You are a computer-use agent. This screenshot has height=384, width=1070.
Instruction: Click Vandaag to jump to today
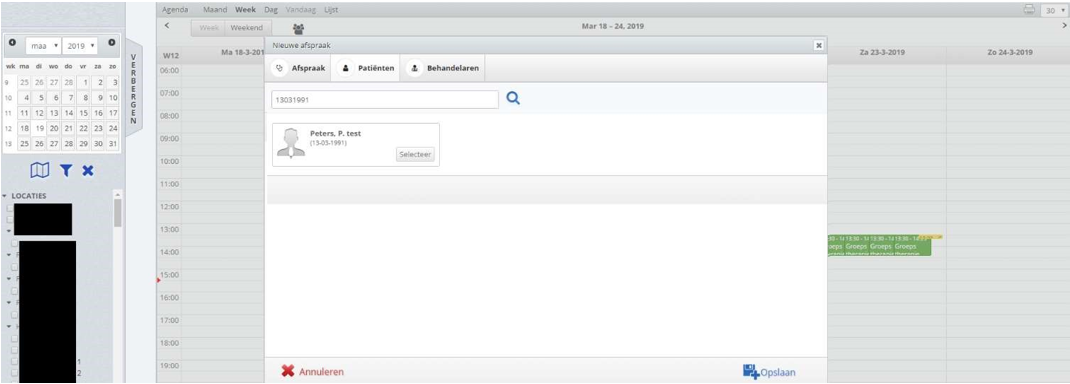(300, 10)
